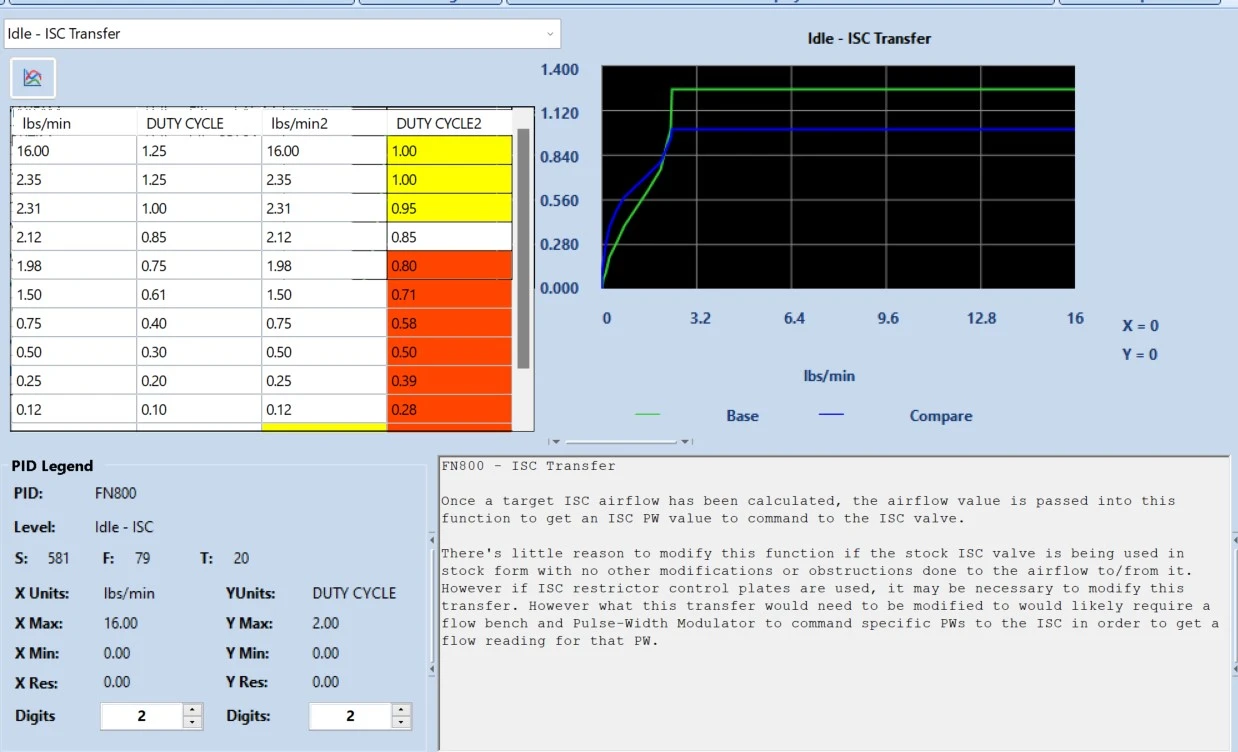1238x752 pixels.
Task: Click the X = 0 readout beside chart
Action: [x=1140, y=326]
